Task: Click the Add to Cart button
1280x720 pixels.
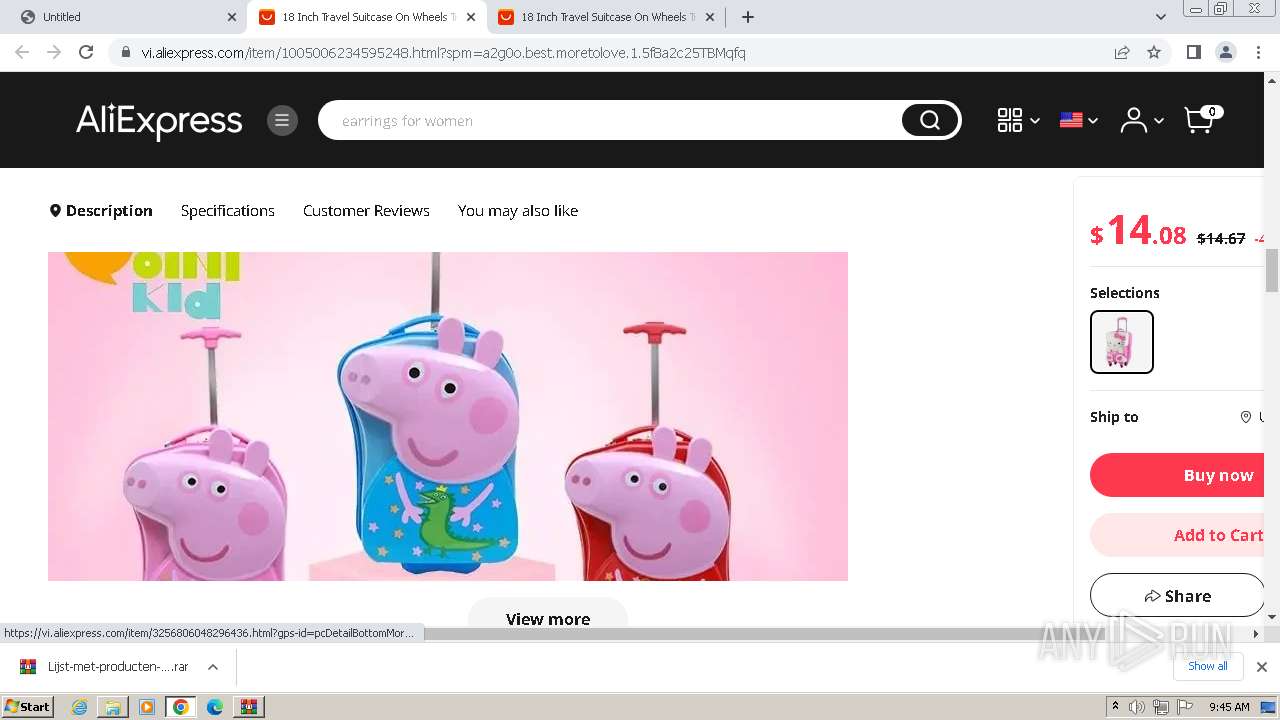Action: pyautogui.click(x=1177, y=535)
